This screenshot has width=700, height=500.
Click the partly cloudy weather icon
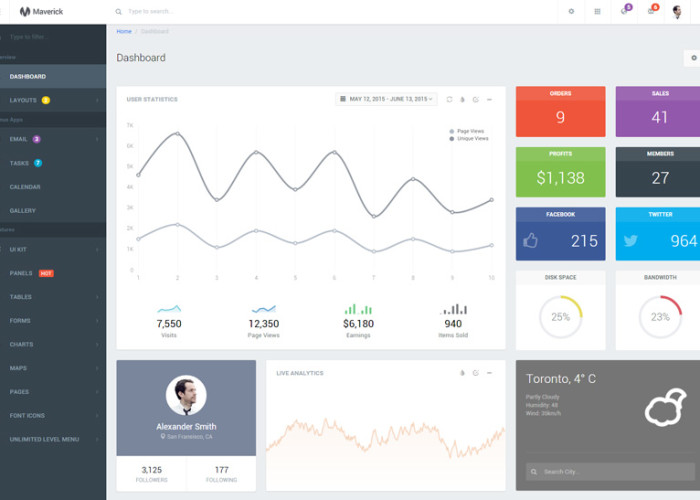click(666, 407)
